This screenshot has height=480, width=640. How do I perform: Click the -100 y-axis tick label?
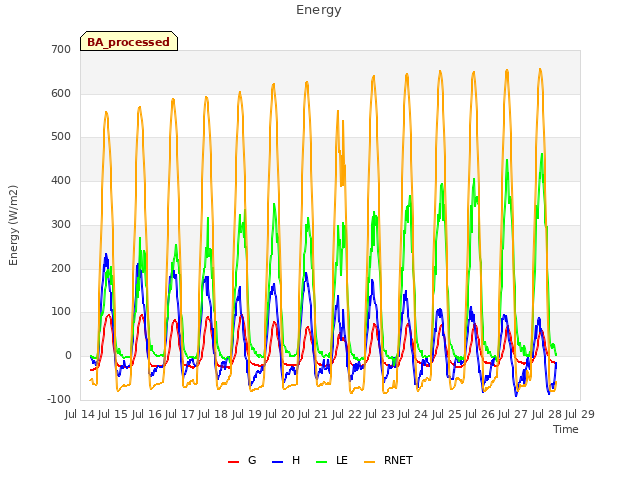(x=59, y=400)
